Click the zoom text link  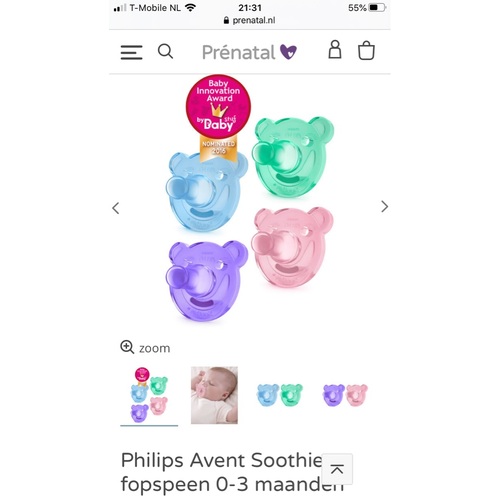tap(154, 348)
